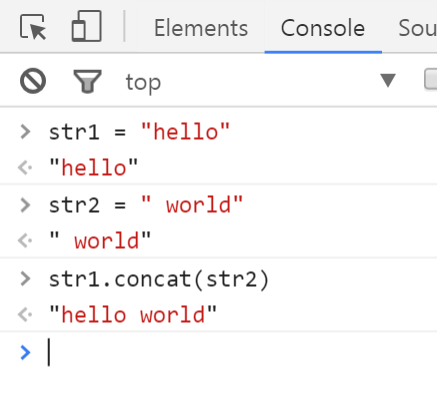Tick the checkbox beside the context dropdown arrow

430,79
